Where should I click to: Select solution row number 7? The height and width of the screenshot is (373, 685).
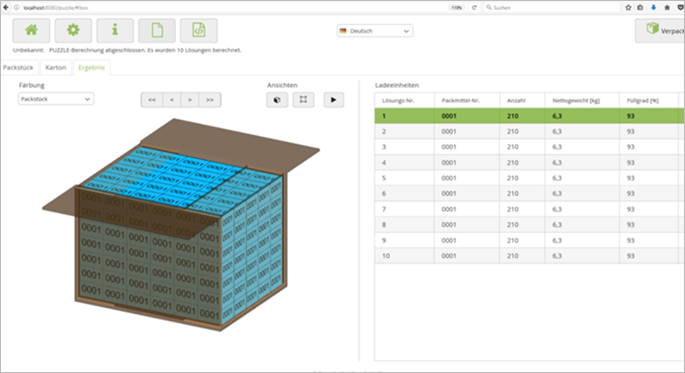click(529, 209)
